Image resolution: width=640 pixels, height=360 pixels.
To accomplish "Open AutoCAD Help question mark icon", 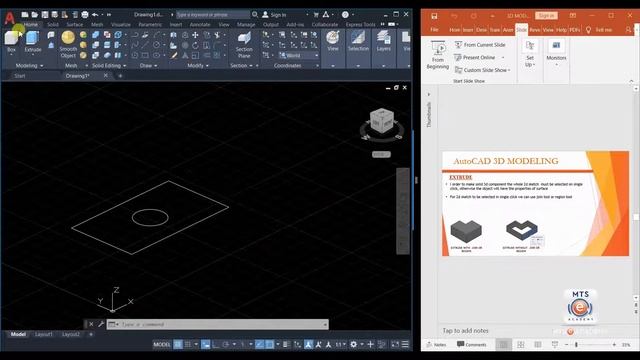I will tap(345, 15).
